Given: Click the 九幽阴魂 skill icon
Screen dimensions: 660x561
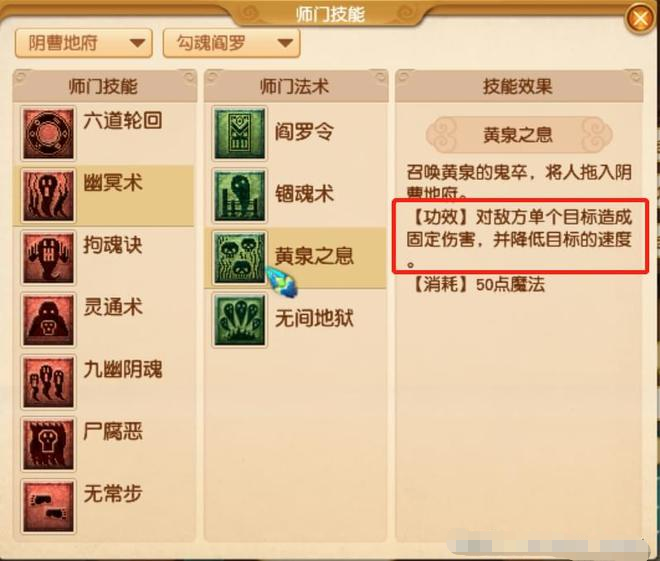Looking at the screenshot, I should 48,382.
